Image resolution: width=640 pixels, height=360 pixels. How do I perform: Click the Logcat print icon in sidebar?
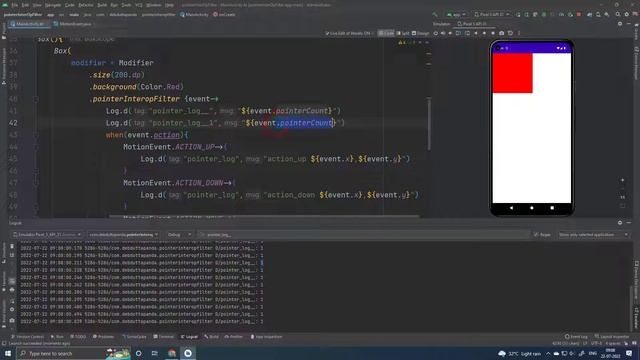(x=12, y=290)
